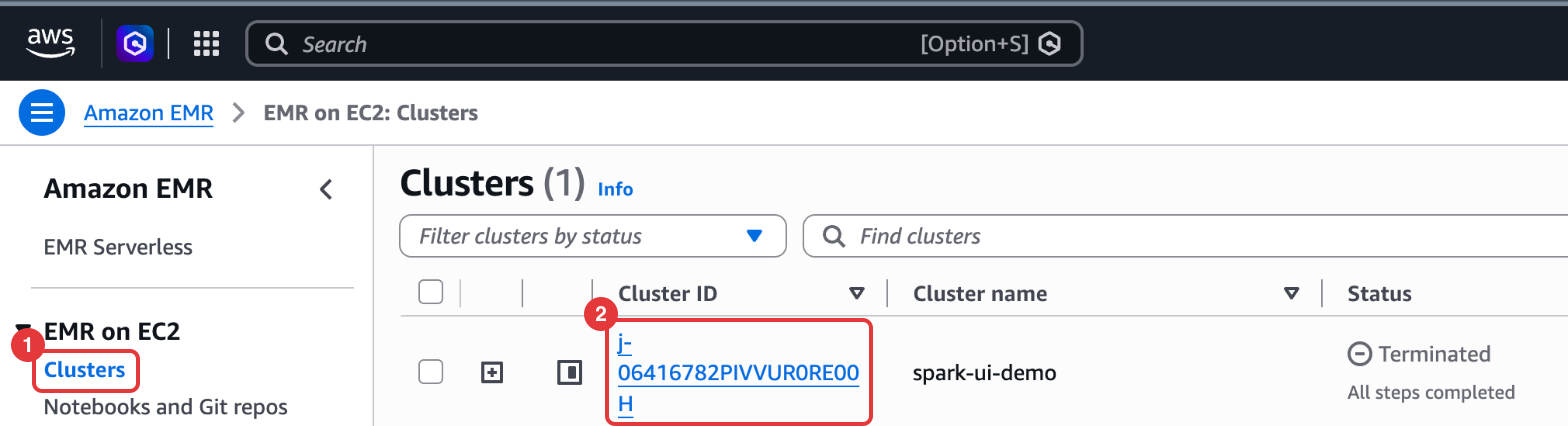
Task: Open the split-panel icon for spark-ui-demo
Action: (x=569, y=373)
